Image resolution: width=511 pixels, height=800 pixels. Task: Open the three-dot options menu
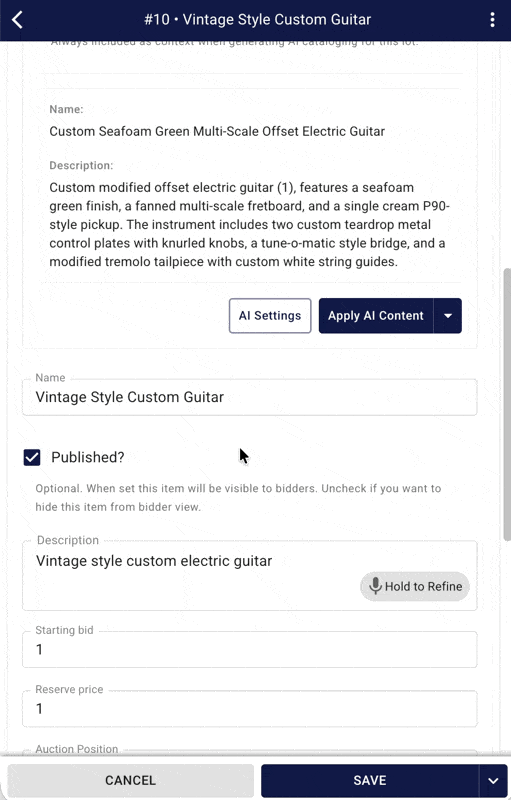tap(492, 20)
